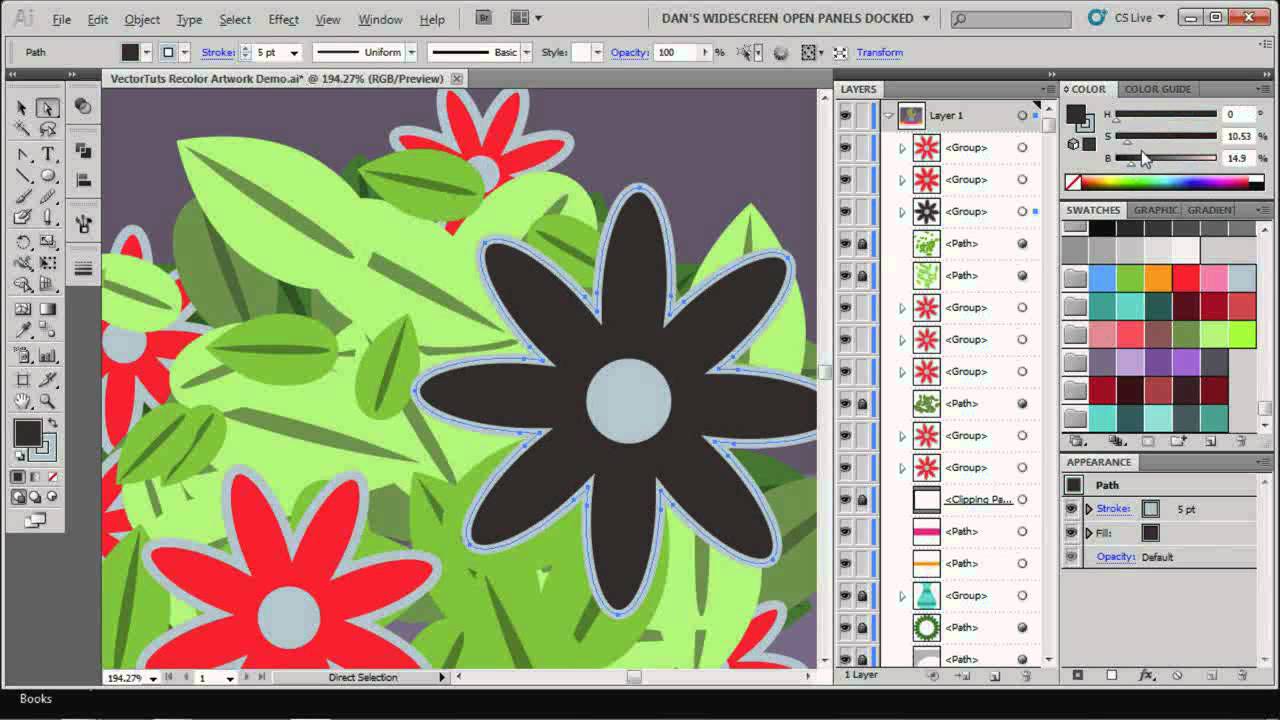Toggle Fill visibility in Appearance panel
This screenshot has height=720, width=1280.
pos(1072,533)
